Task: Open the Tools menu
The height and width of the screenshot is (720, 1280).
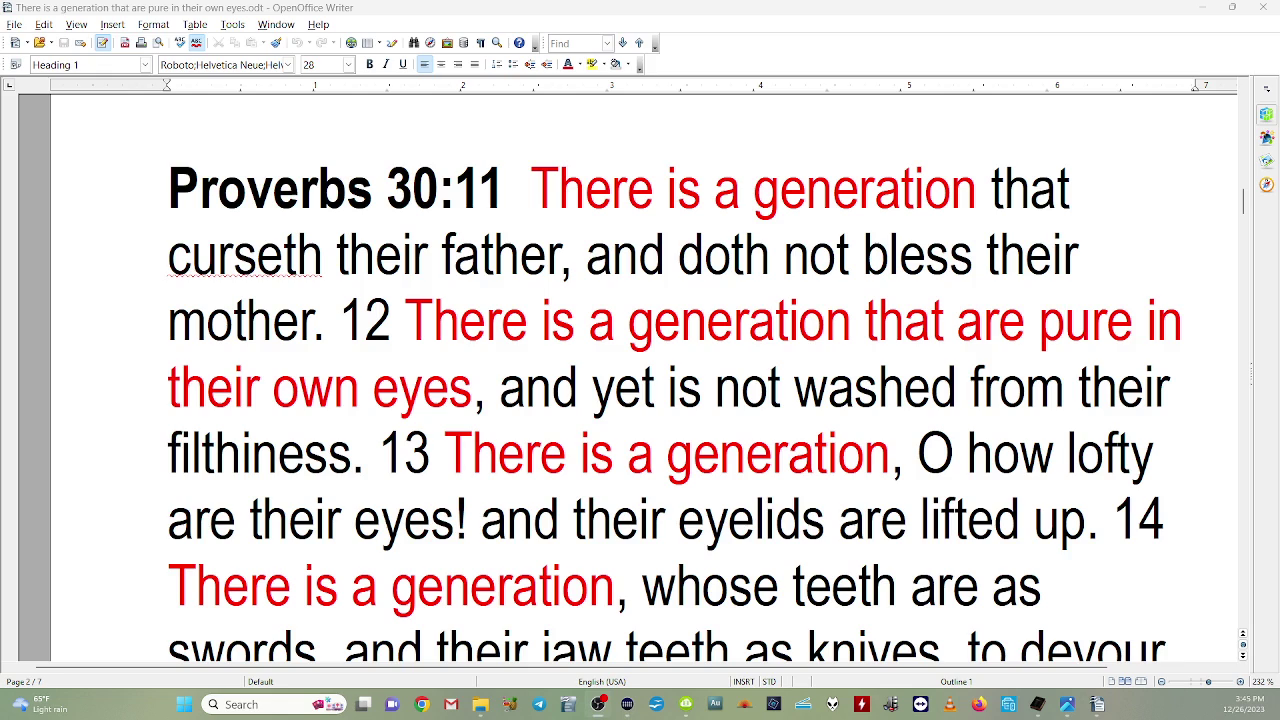Action: (232, 24)
